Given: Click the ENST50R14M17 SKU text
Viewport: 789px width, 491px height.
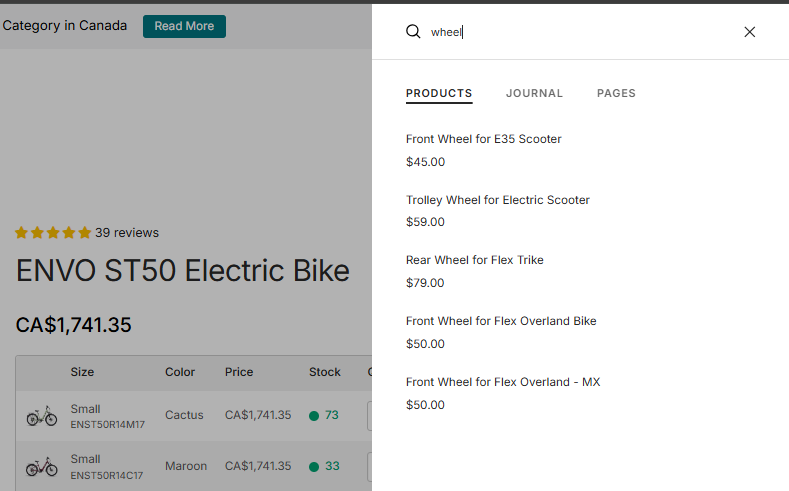Looking at the screenshot, I should coord(107,425).
